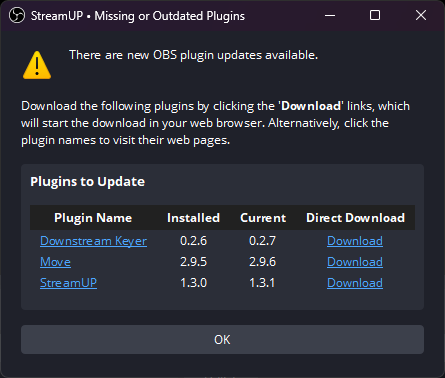Screen dimensions: 445x378
Task: Select the Current column header
Action: [x=263, y=218]
